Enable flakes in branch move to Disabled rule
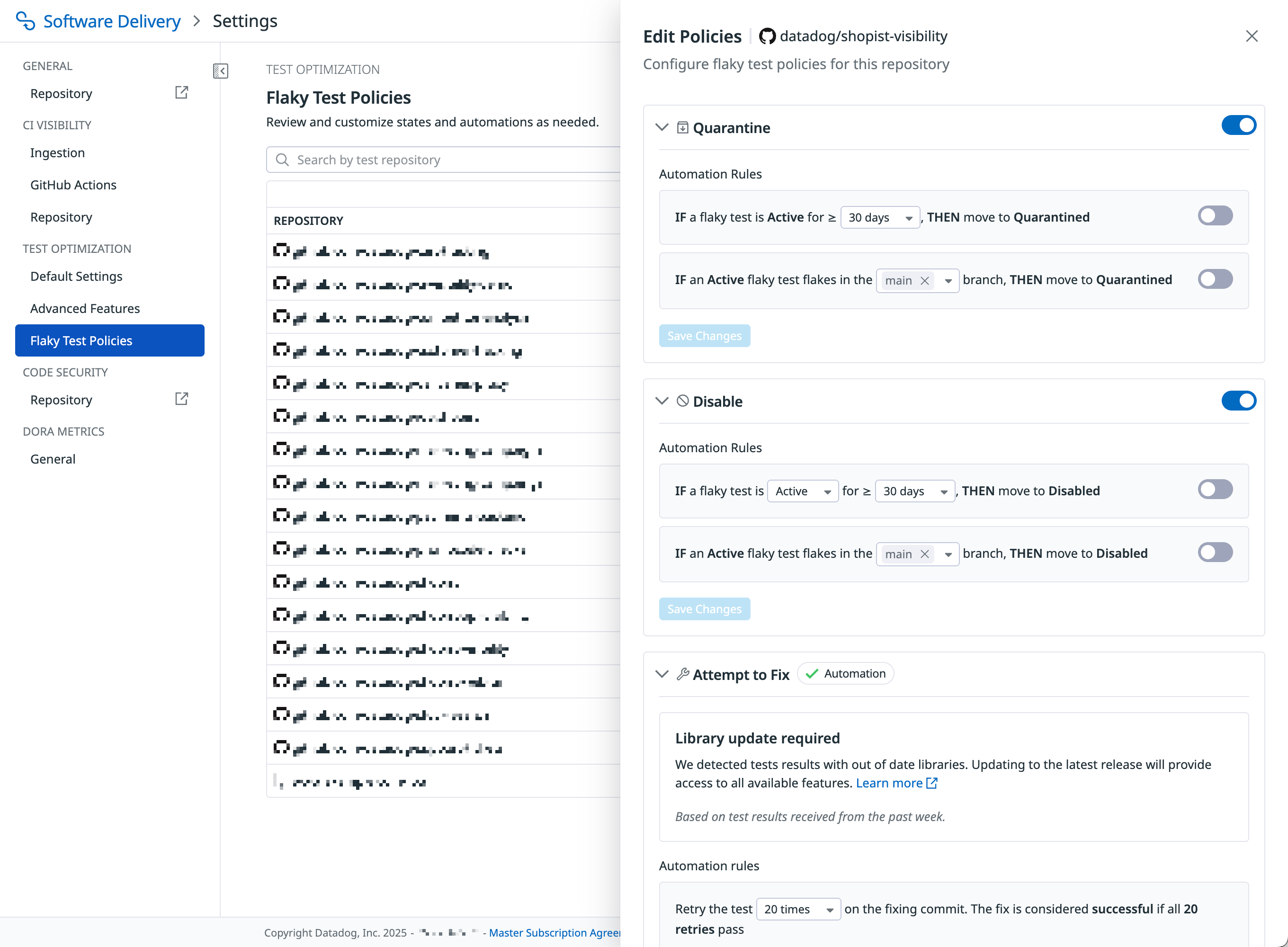 pyautogui.click(x=1215, y=553)
